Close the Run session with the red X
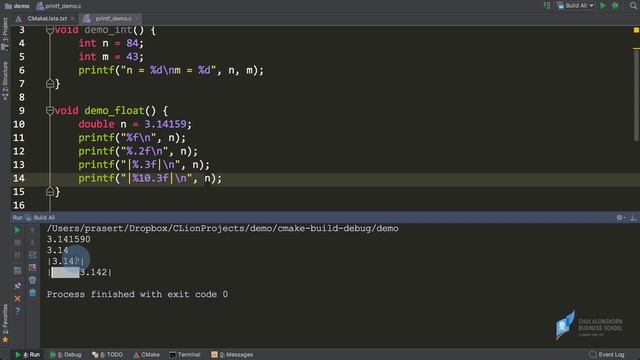 coord(17,299)
